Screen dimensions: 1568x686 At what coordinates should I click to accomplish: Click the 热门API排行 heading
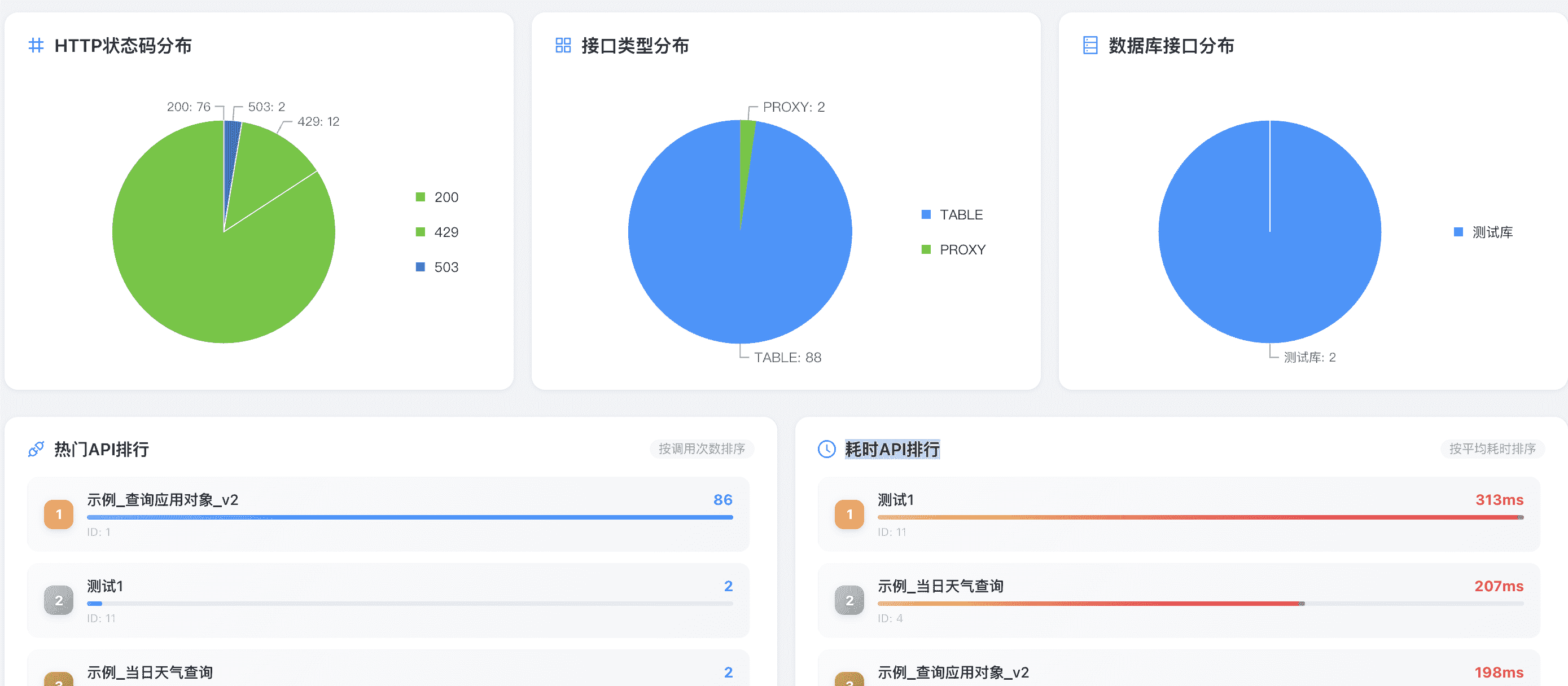pos(102,450)
